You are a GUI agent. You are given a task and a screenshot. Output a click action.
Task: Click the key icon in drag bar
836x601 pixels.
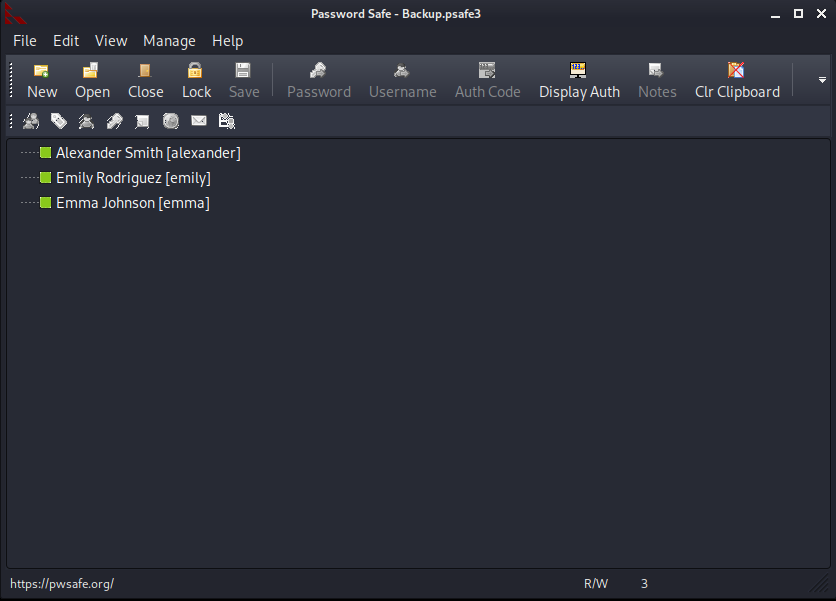click(114, 122)
